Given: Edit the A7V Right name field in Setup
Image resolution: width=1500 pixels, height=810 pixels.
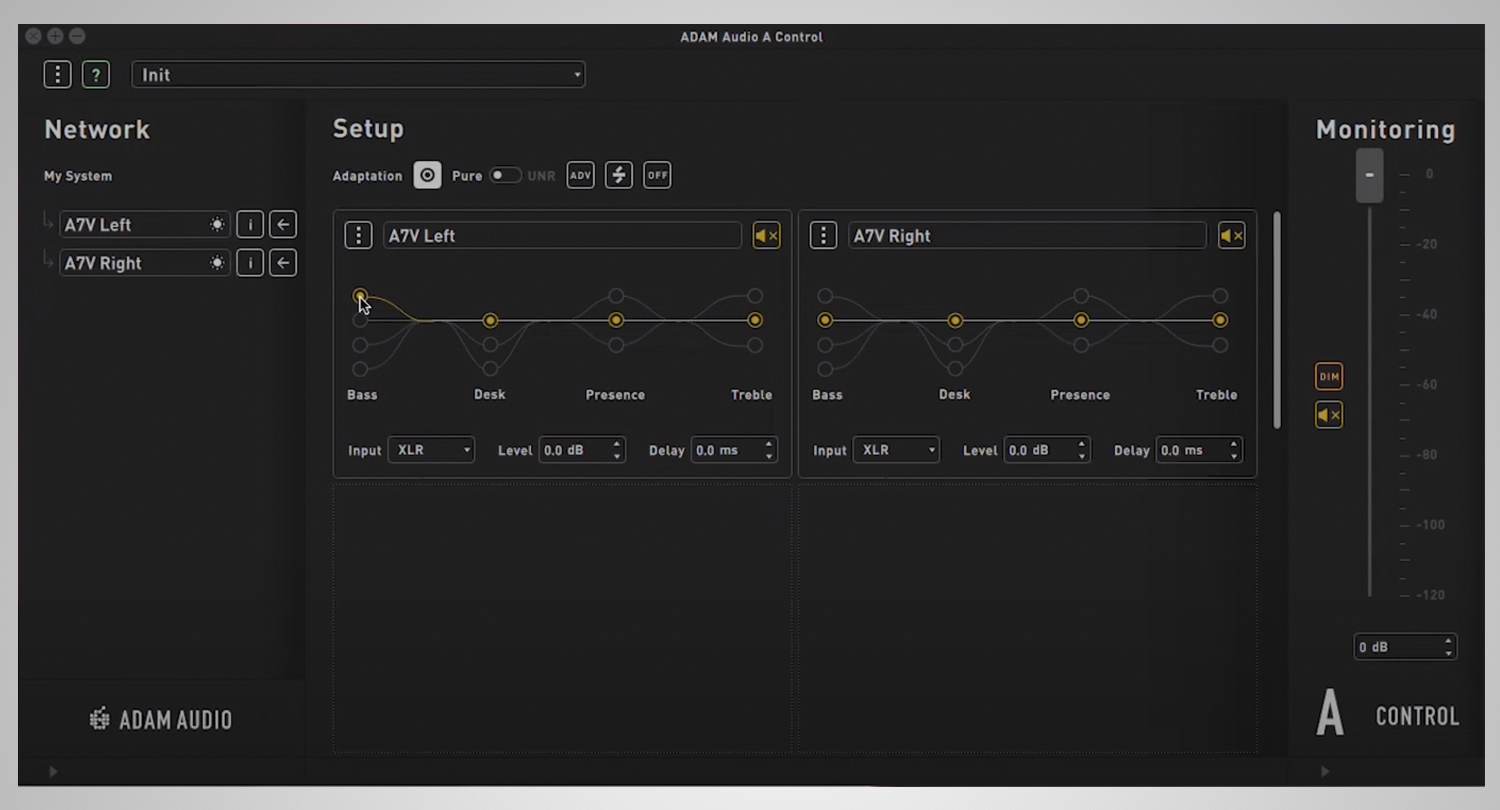Looking at the screenshot, I should pyautogui.click(x=1027, y=236).
